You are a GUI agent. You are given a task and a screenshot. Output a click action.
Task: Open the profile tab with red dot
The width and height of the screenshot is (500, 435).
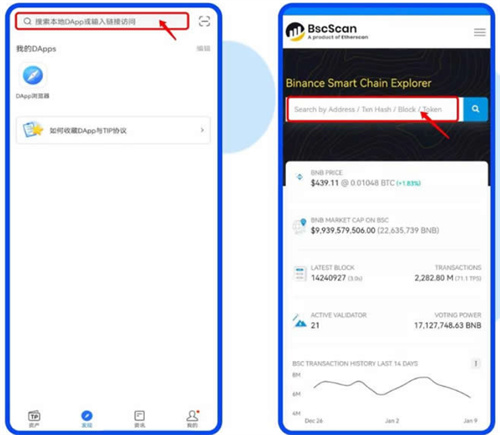[192, 416]
